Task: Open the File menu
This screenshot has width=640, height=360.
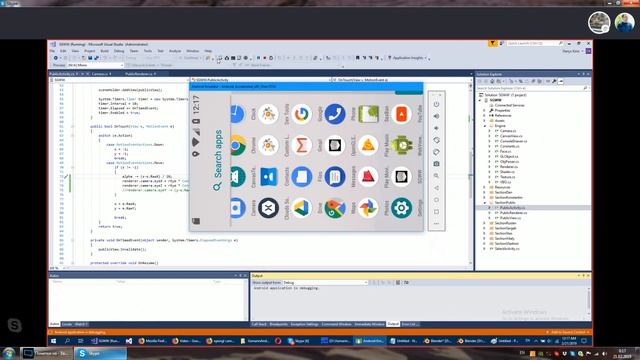Action: pyautogui.click(x=52, y=51)
